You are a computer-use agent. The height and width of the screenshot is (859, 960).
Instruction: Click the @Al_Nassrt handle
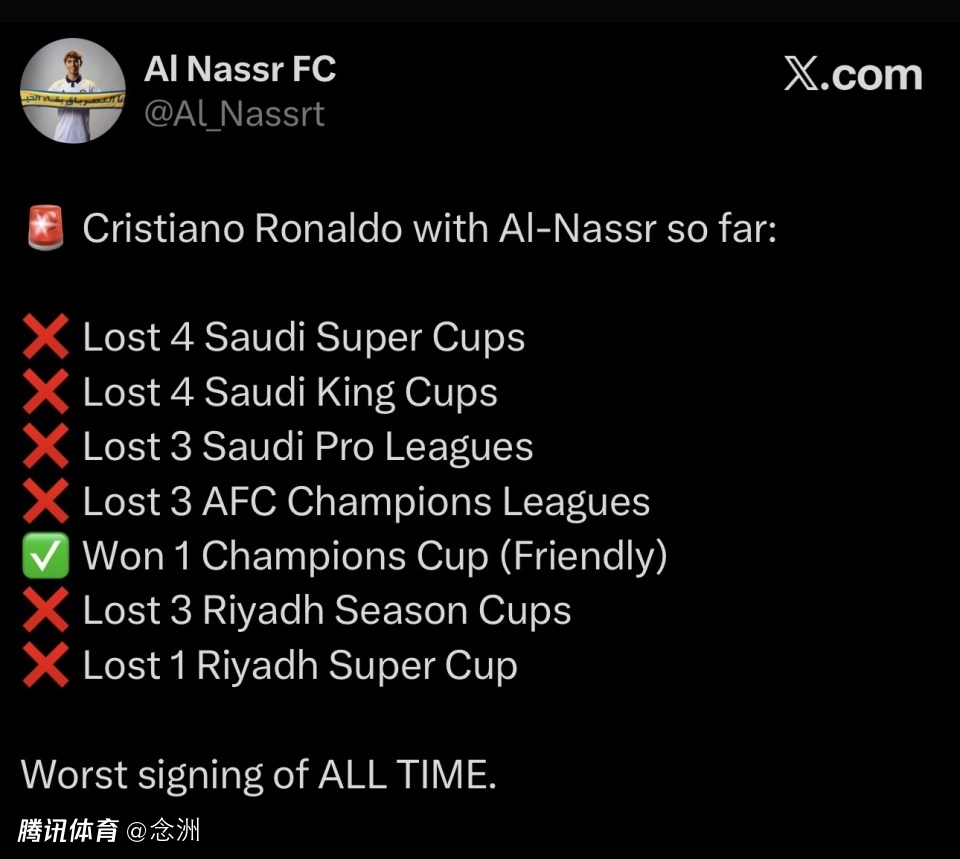[x=234, y=114]
